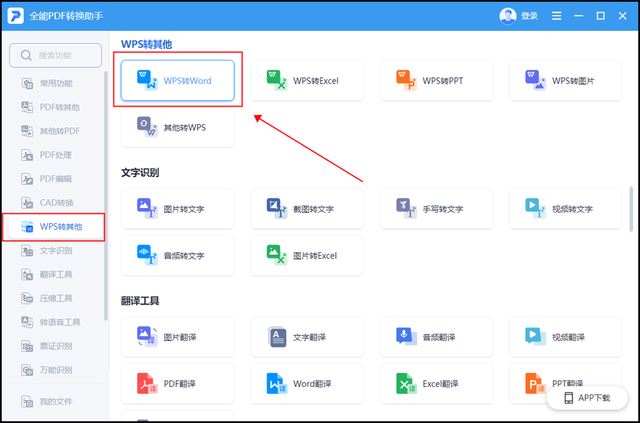Start the PPT翻译 tool

click(x=566, y=384)
